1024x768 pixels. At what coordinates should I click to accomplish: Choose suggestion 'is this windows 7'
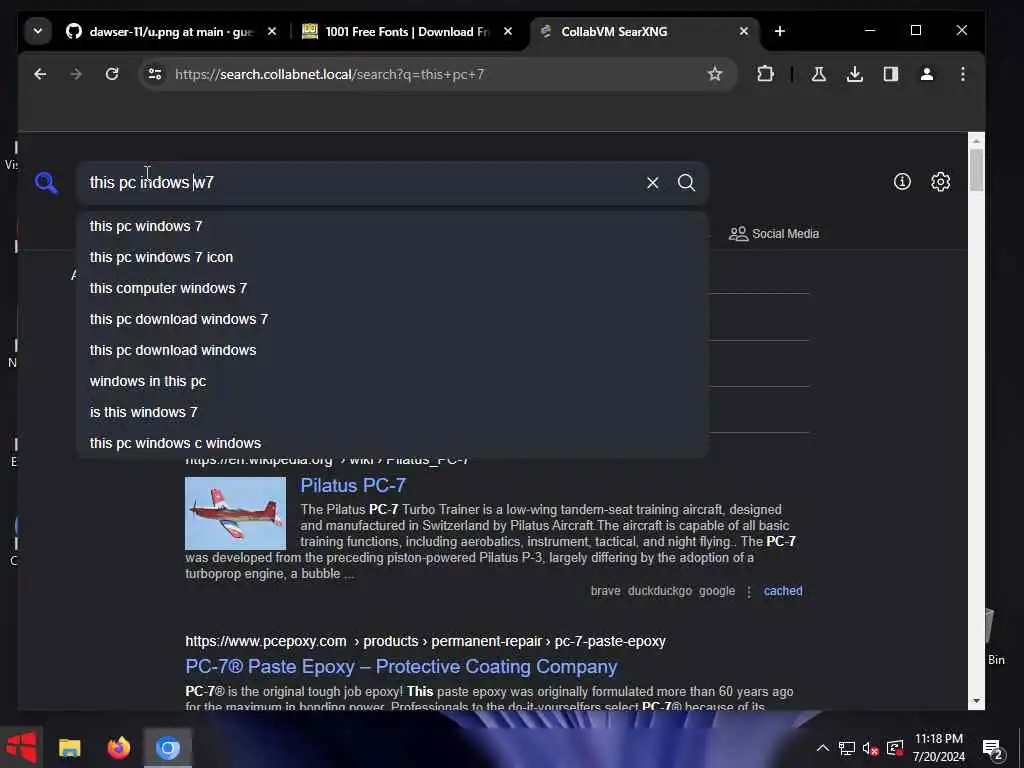(x=392, y=412)
